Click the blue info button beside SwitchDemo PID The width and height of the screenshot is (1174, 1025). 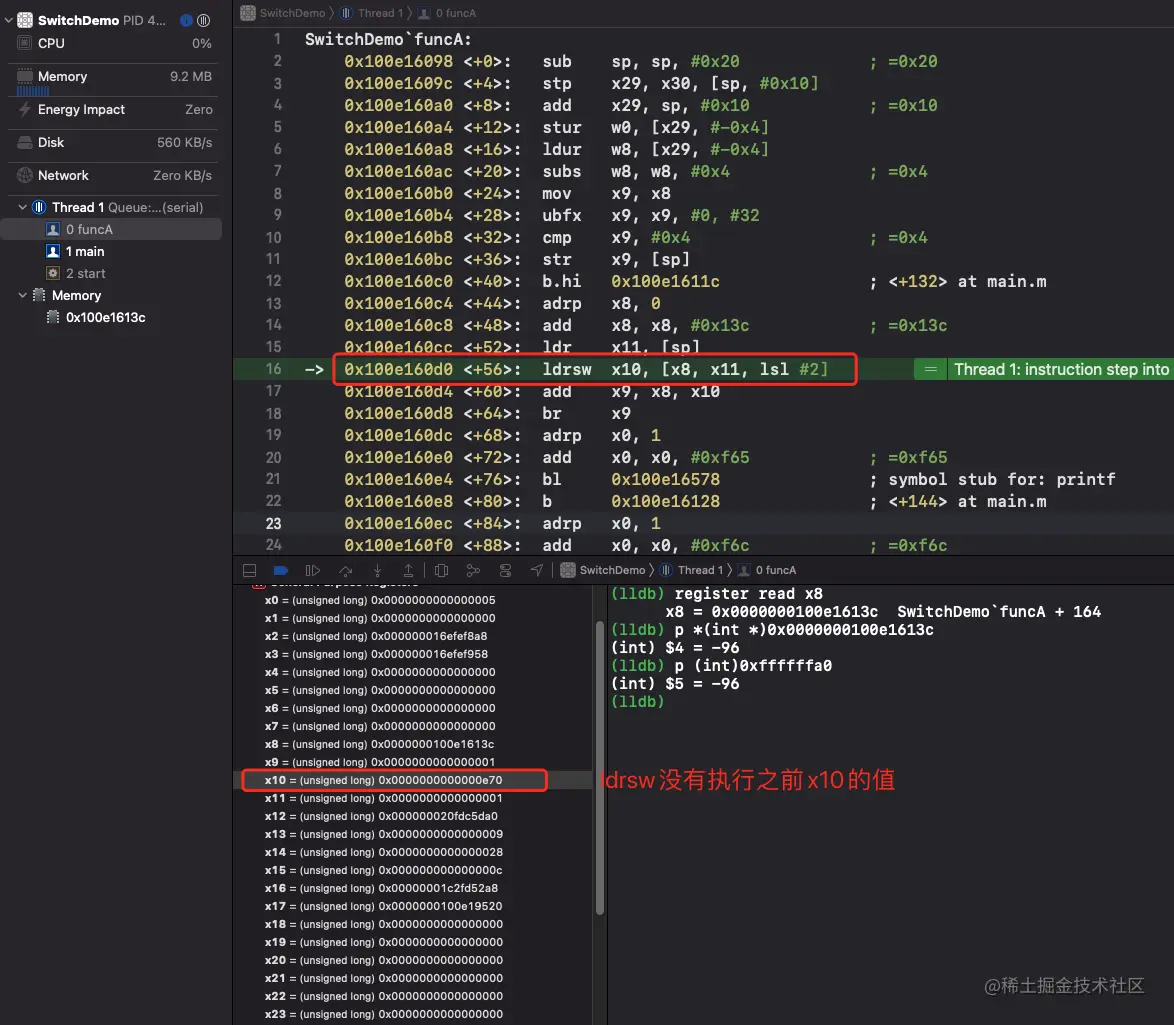coord(186,19)
